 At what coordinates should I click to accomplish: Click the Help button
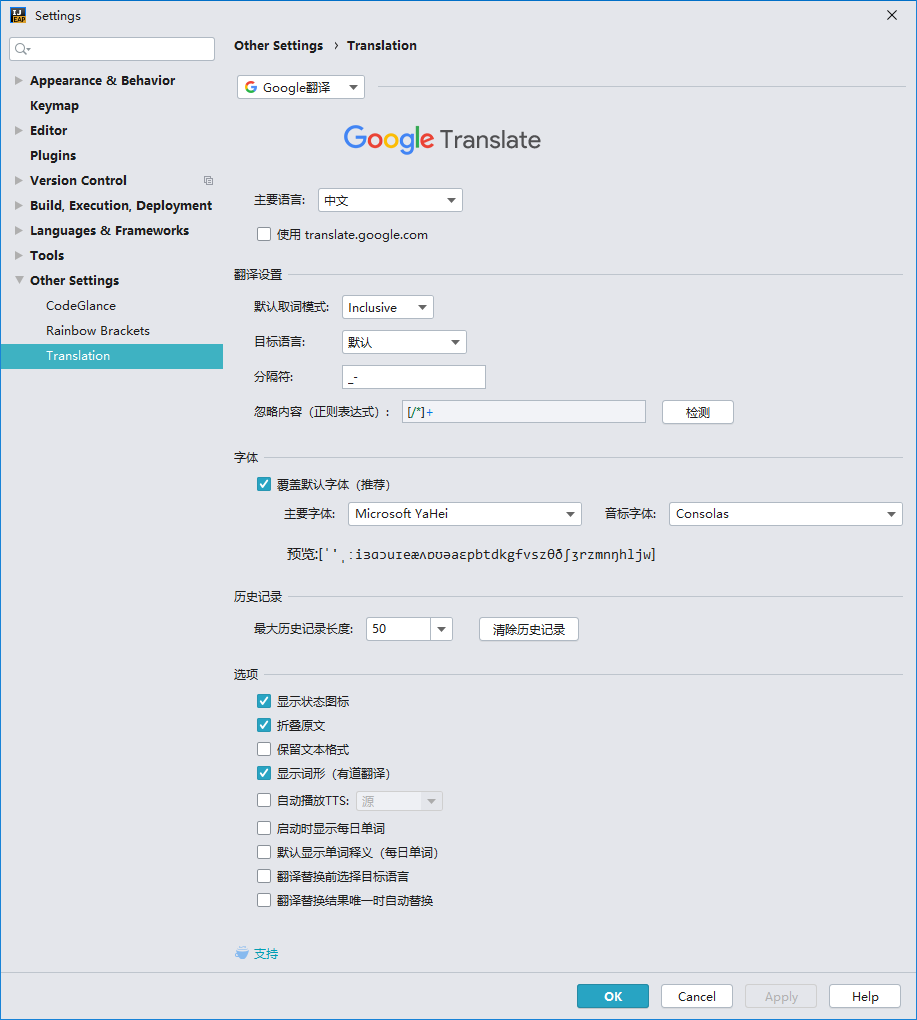click(x=865, y=996)
